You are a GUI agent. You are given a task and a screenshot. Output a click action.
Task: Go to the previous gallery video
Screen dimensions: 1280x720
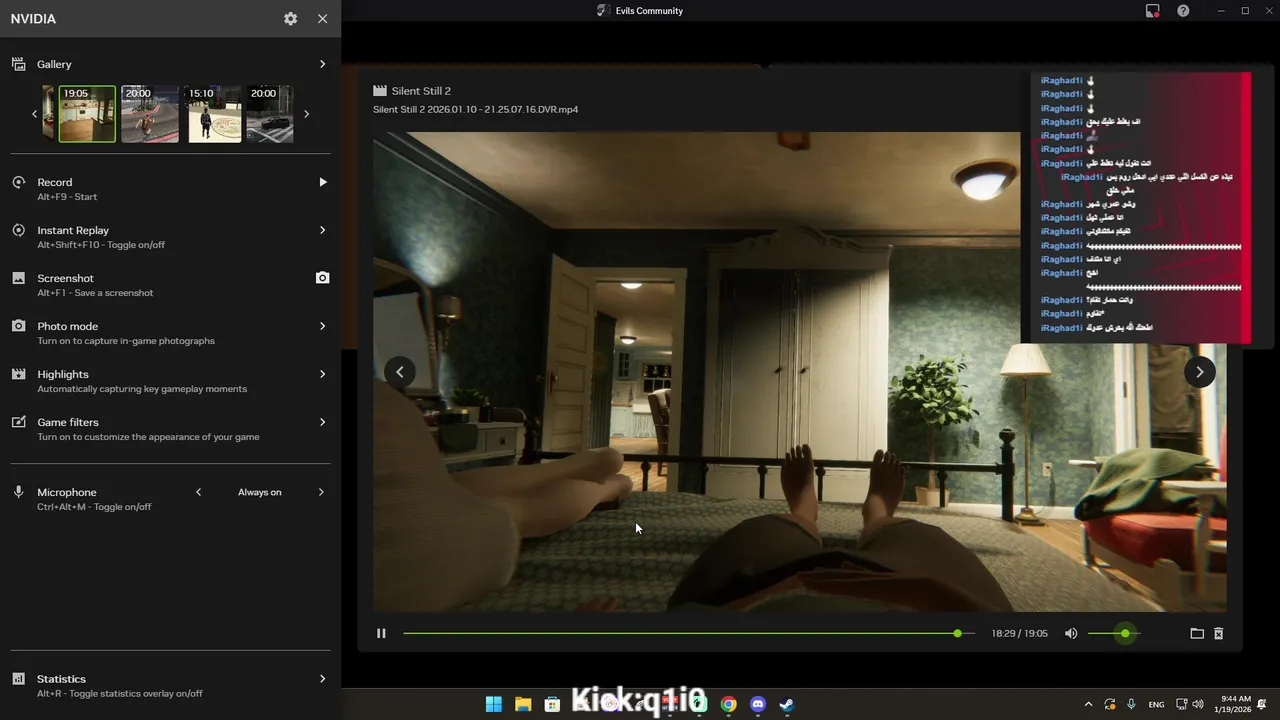click(x=400, y=372)
